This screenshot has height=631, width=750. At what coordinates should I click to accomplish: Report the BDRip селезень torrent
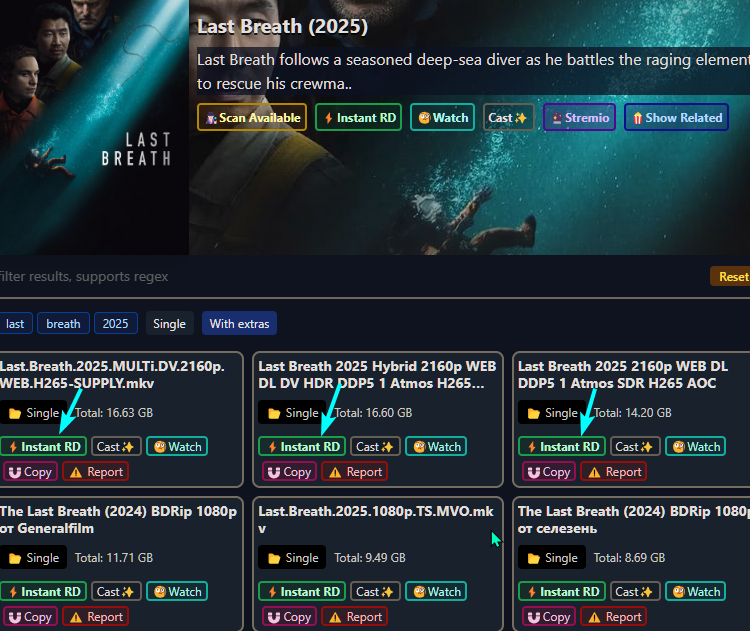[x=614, y=617]
